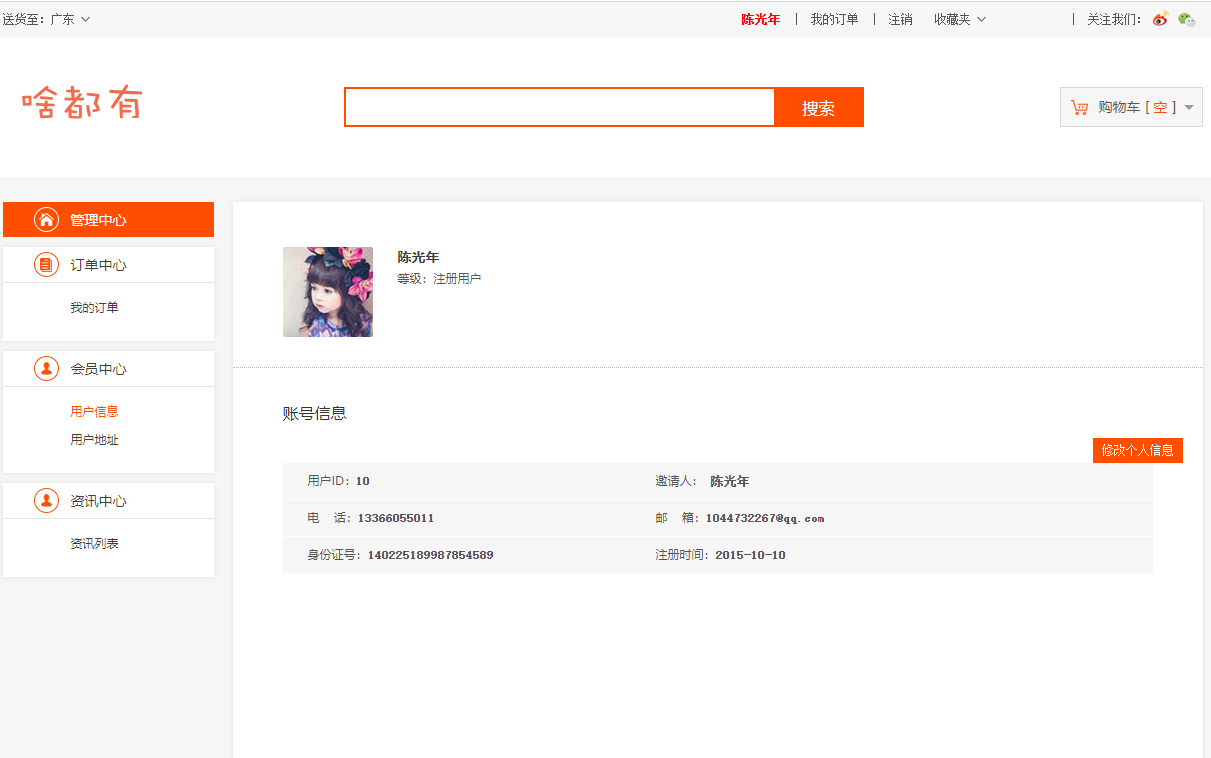Click the person icon beside 资讯中心
The width and height of the screenshot is (1211, 758).
coord(46,501)
